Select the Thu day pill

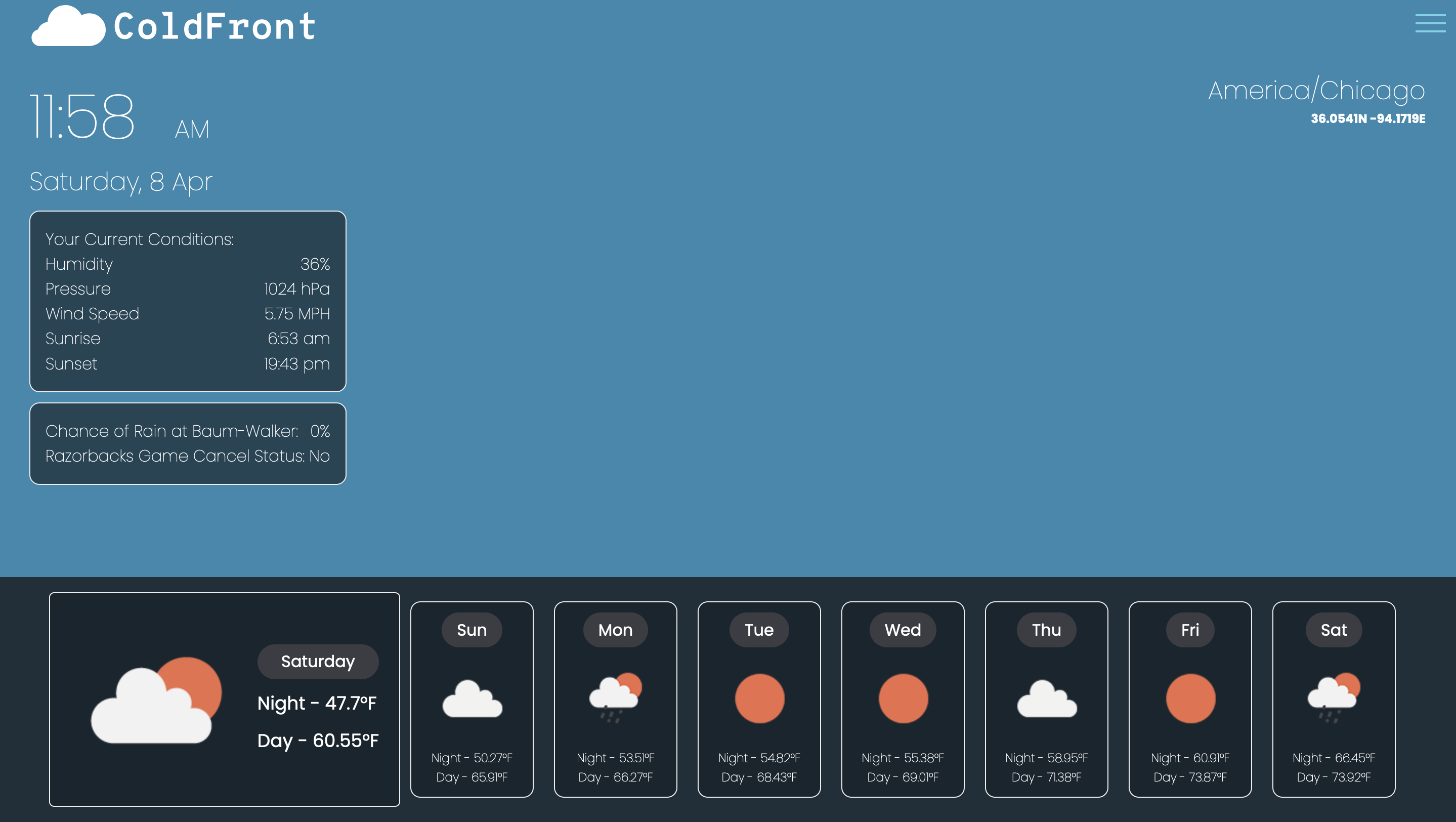pyautogui.click(x=1047, y=630)
